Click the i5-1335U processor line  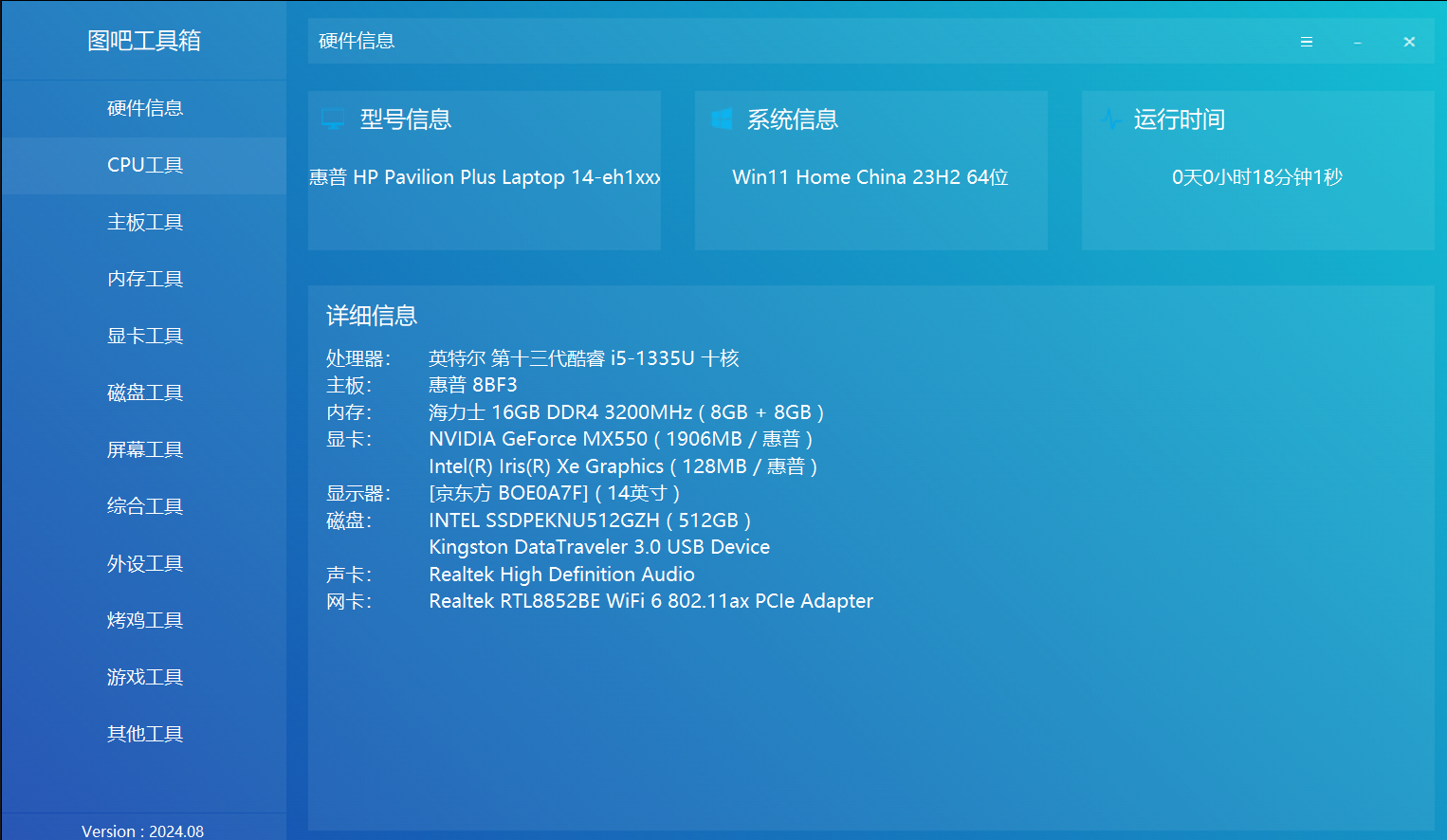583,358
